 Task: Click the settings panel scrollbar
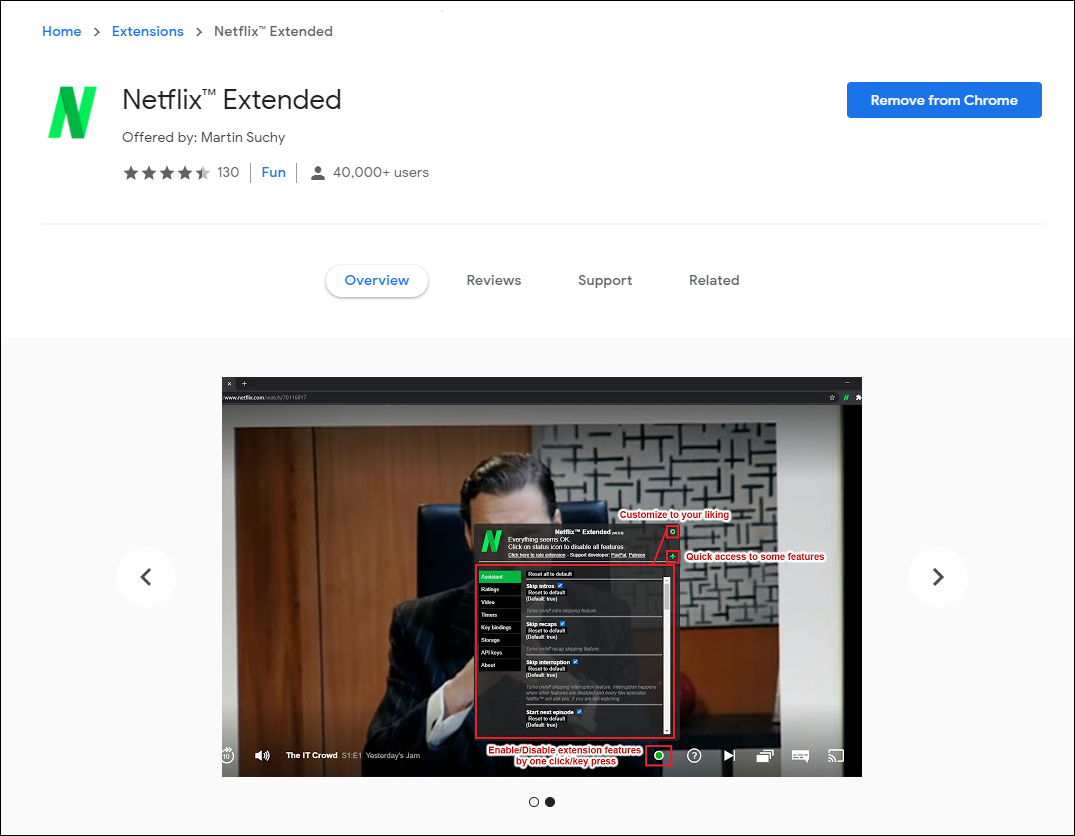(666, 655)
